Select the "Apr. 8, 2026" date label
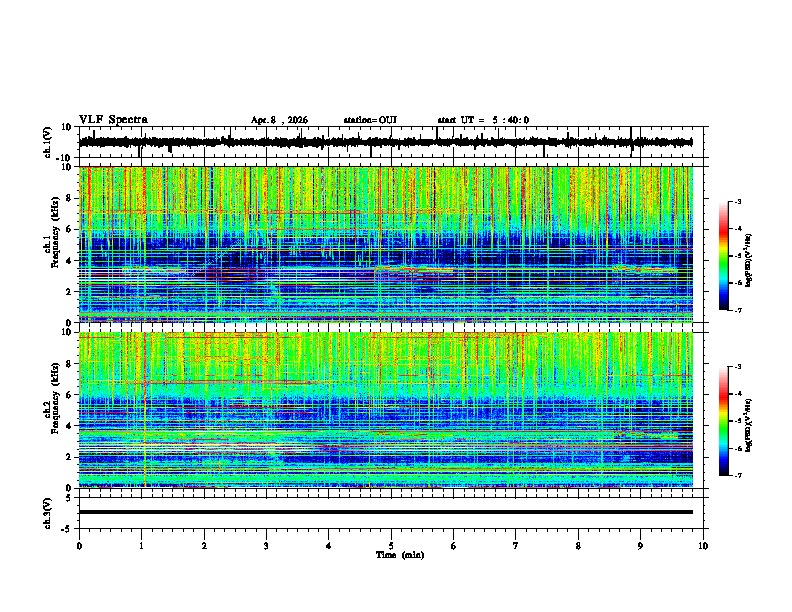 tap(279, 120)
